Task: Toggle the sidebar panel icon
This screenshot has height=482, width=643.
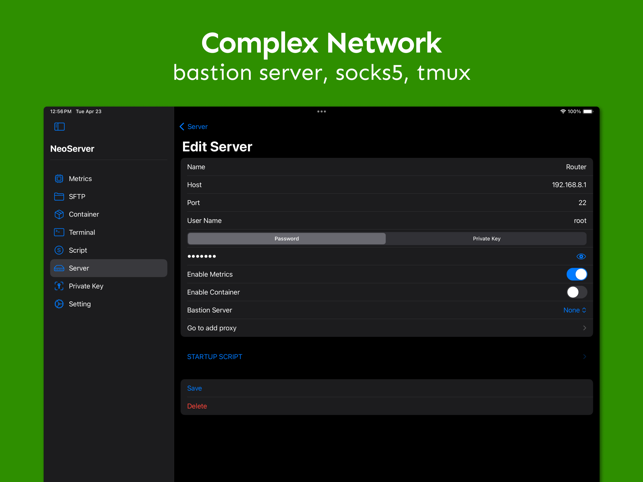Action: point(59,127)
